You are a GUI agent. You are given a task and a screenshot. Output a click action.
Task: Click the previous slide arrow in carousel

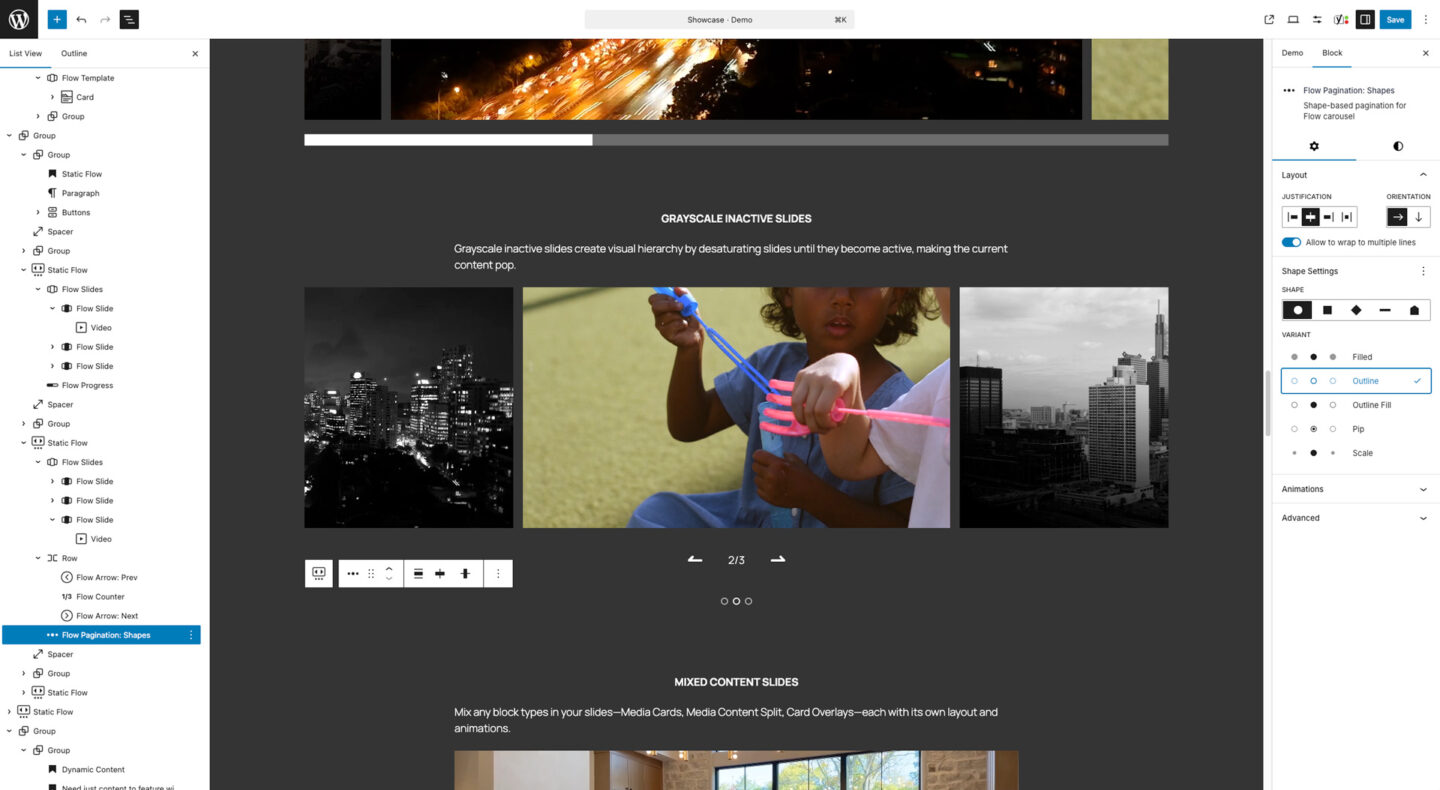click(695, 560)
